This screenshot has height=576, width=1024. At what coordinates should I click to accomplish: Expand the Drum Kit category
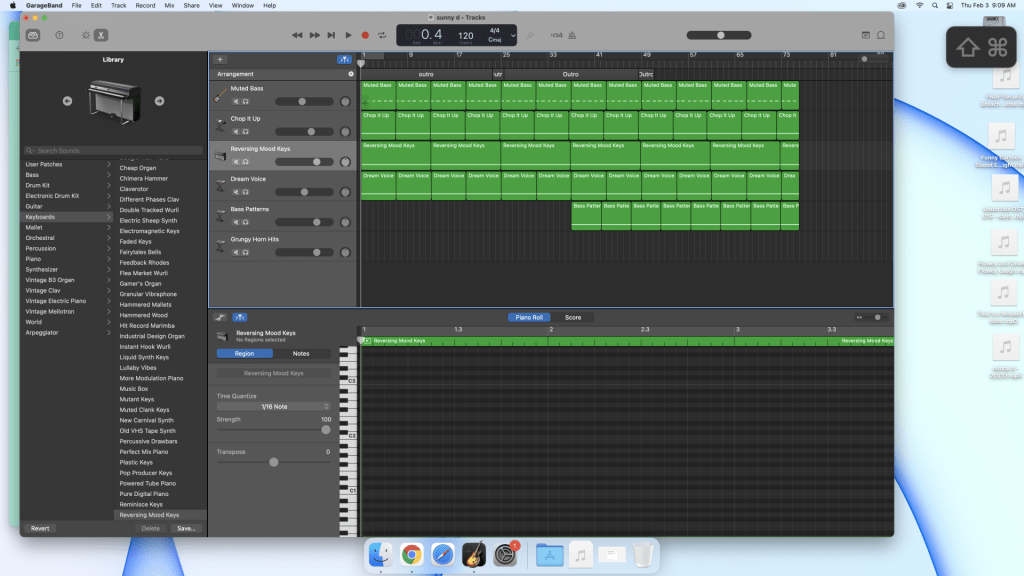tap(67, 185)
